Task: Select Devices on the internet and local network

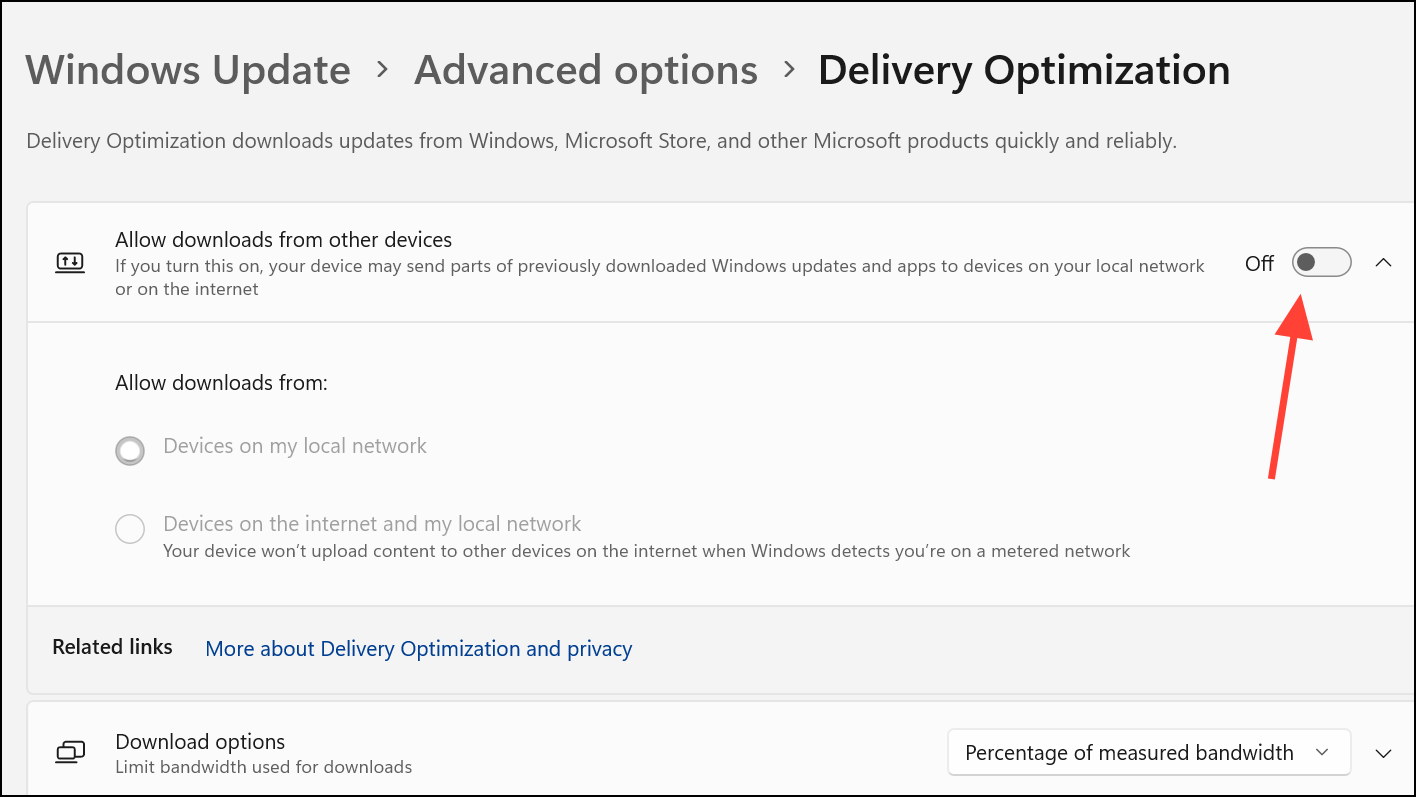Action: 130,528
